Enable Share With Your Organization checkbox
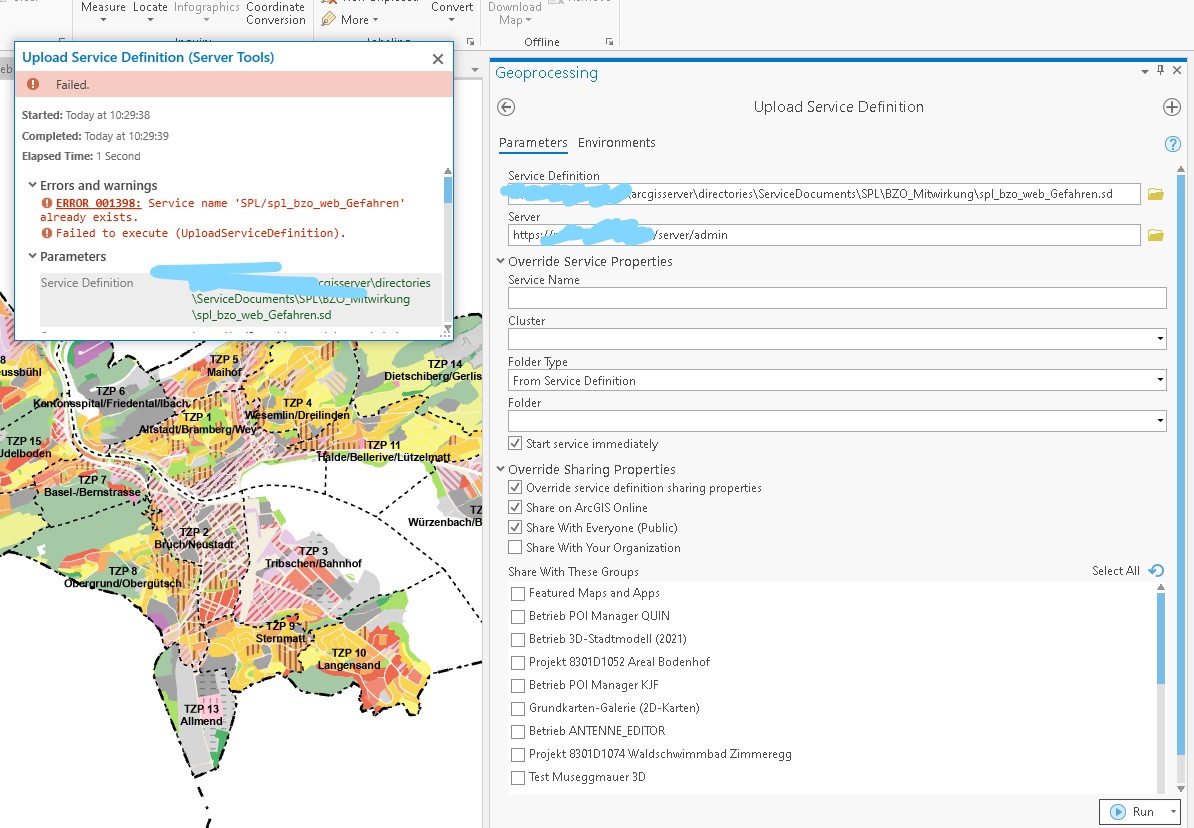The image size is (1194, 828). point(515,547)
